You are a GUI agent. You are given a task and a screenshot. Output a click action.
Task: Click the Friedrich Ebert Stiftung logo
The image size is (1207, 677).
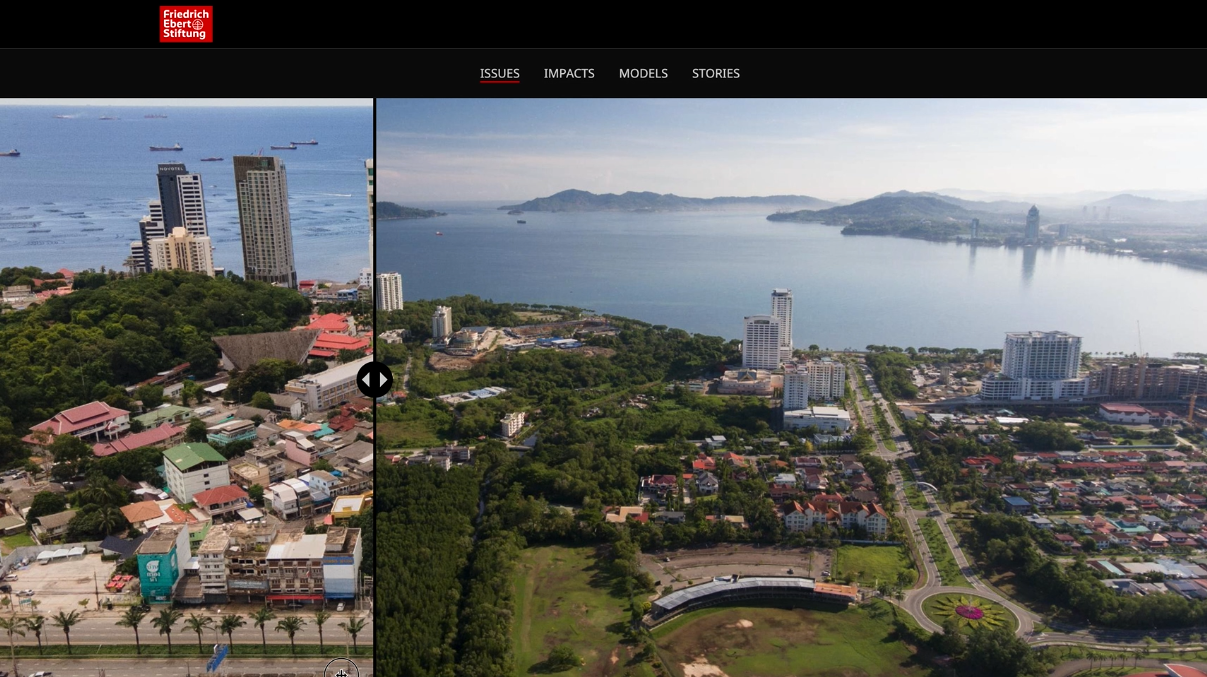click(x=186, y=24)
